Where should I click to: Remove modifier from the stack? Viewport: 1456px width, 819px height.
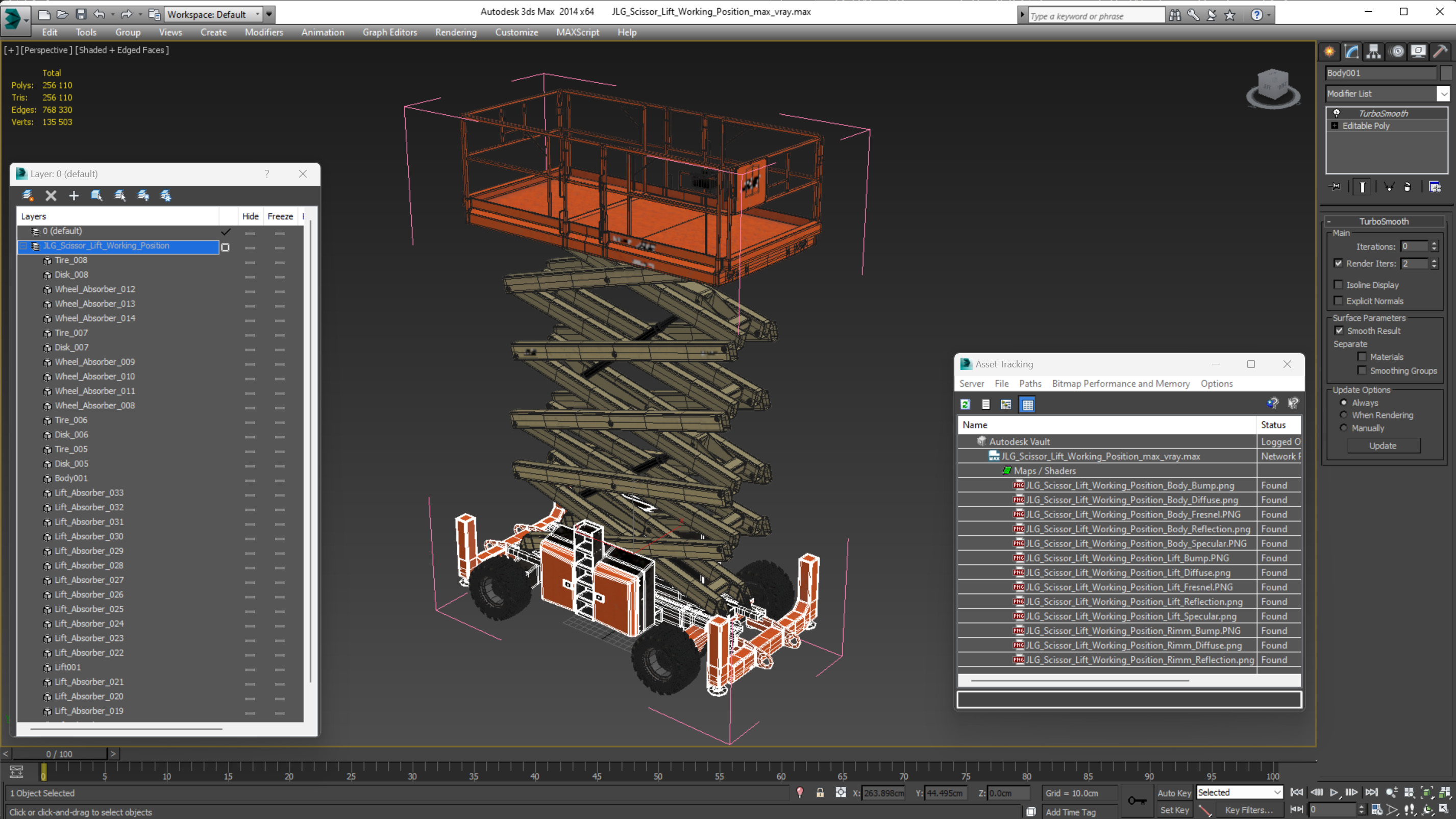click(x=1408, y=187)
